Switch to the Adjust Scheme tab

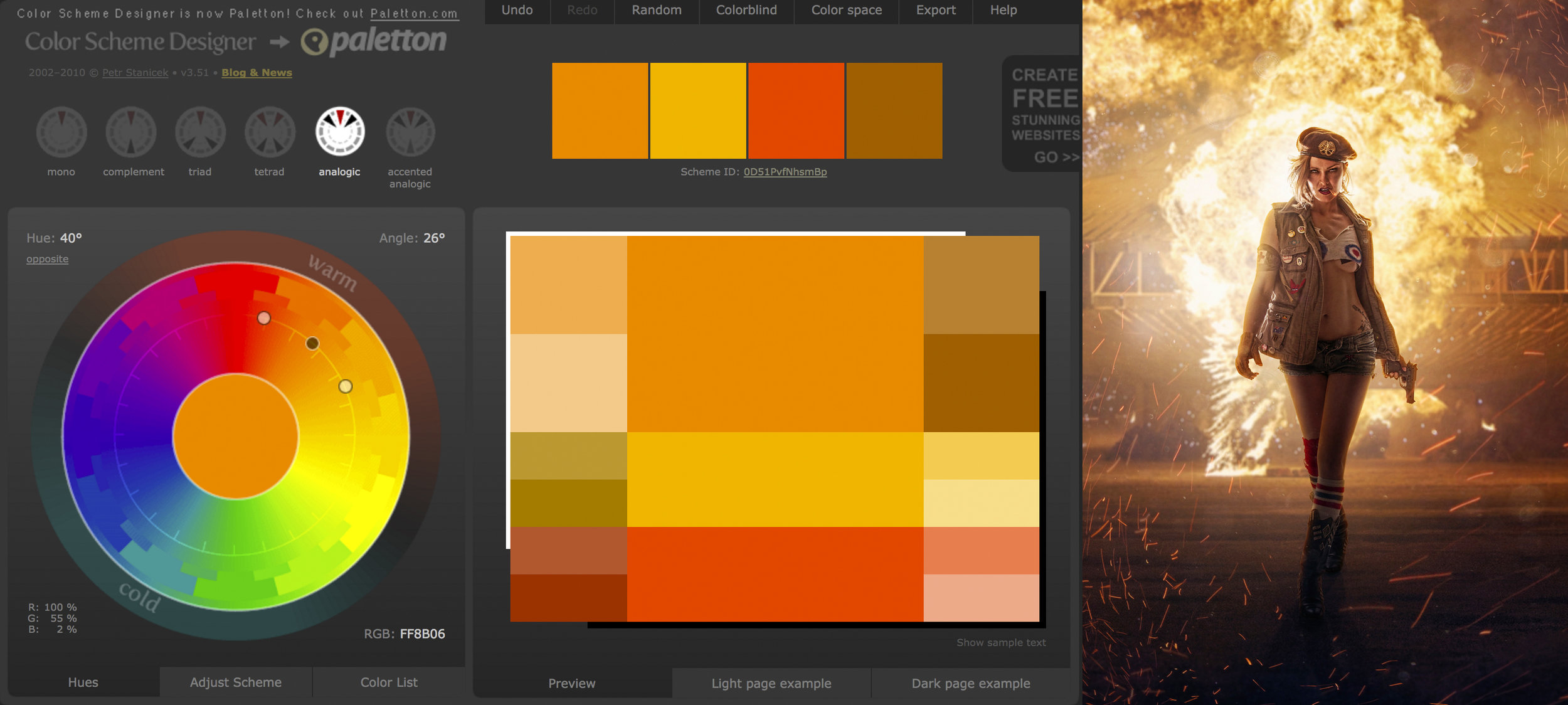pos(236,682)
